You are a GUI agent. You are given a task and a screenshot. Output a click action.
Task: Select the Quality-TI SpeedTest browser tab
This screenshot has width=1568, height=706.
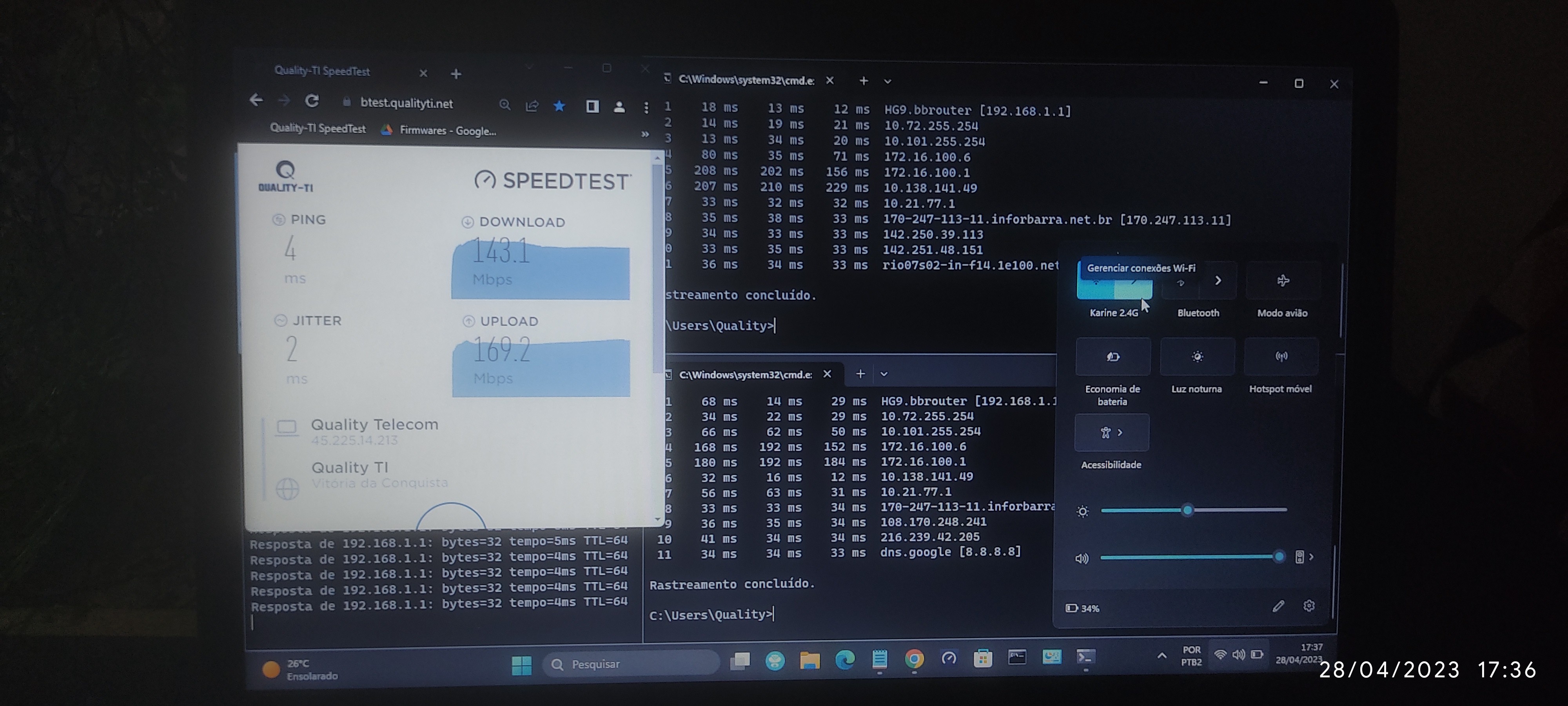[323, 71]
